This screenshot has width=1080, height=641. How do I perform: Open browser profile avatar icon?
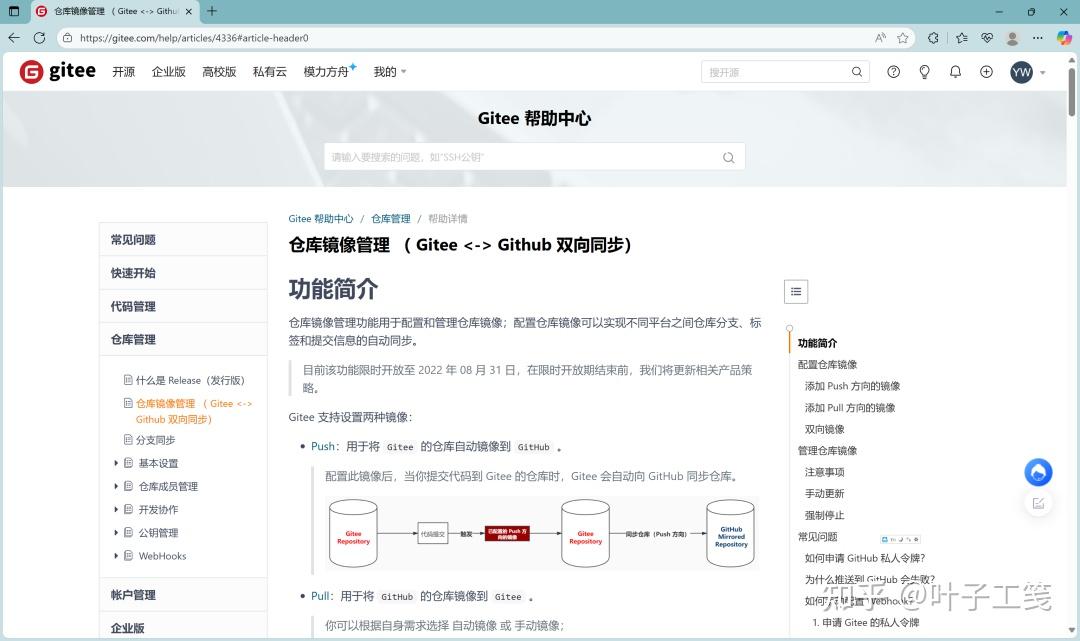1012,38
